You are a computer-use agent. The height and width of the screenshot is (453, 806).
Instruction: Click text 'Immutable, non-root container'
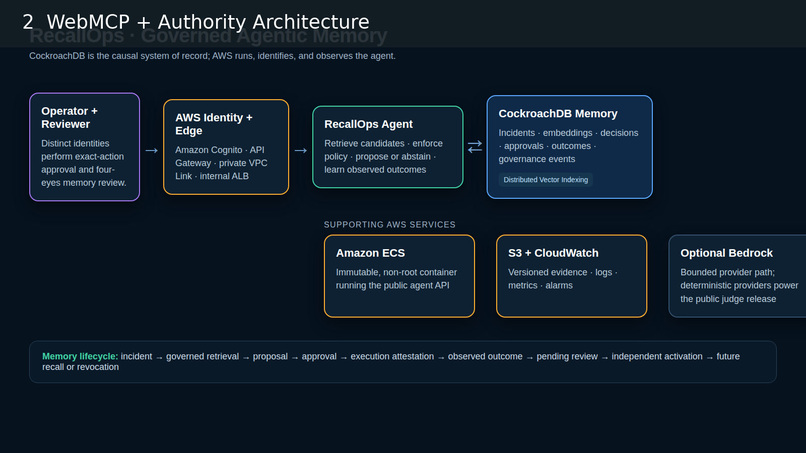(396, 272)
